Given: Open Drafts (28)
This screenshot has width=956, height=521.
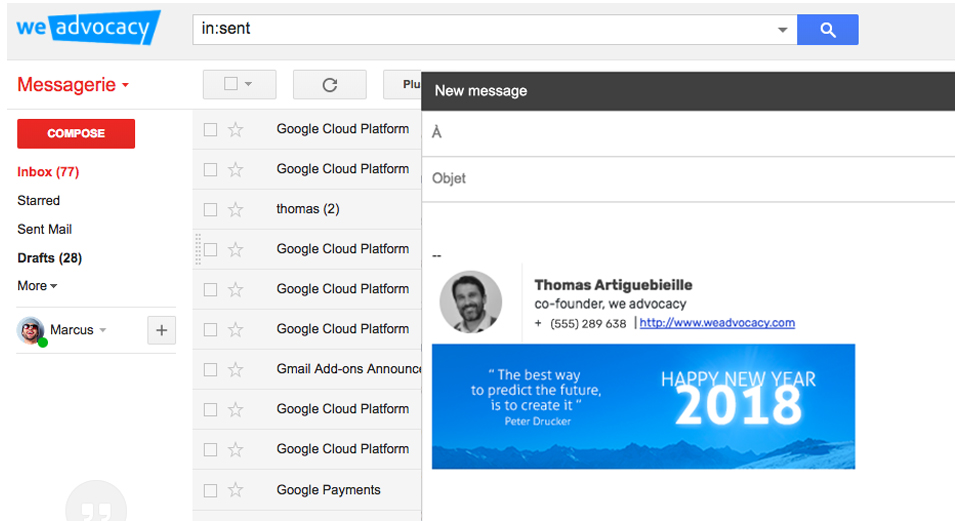Looking at the screenshot, I should [49, 258].
